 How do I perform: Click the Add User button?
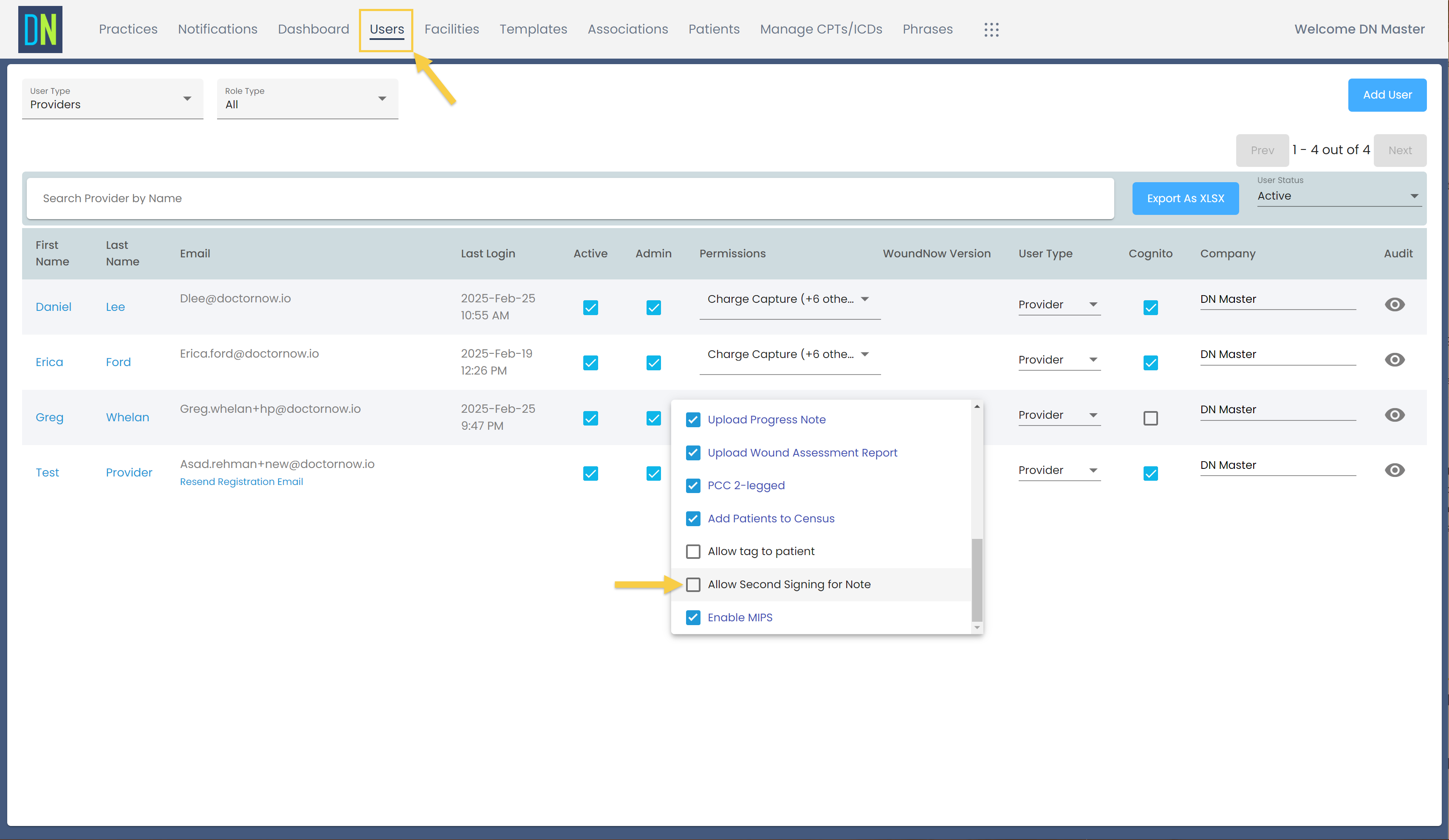(1387, 95)
